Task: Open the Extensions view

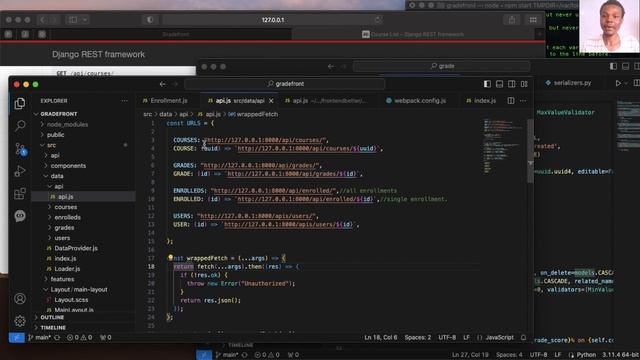Action: [20, 193]
